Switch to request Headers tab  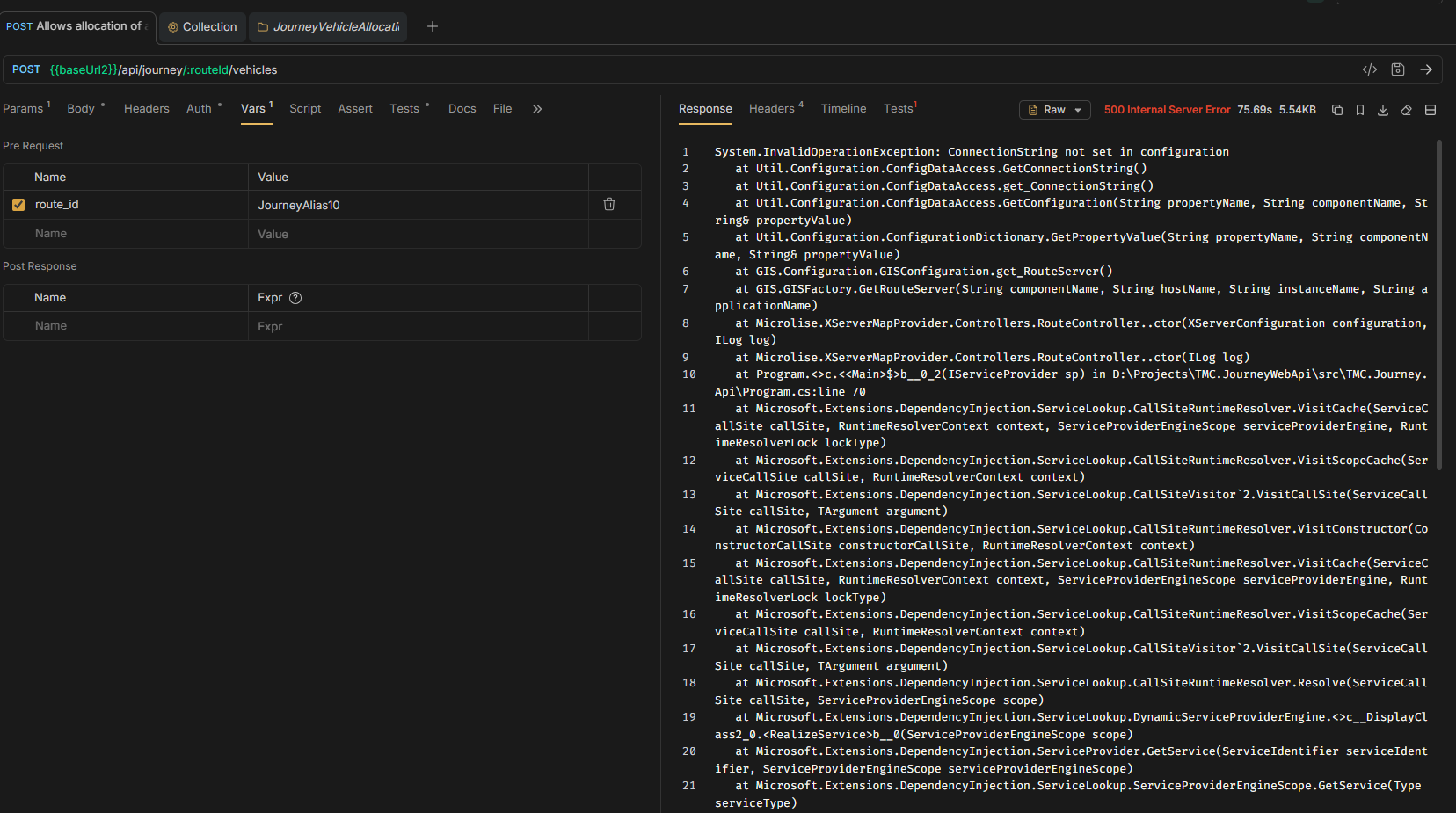146,108
